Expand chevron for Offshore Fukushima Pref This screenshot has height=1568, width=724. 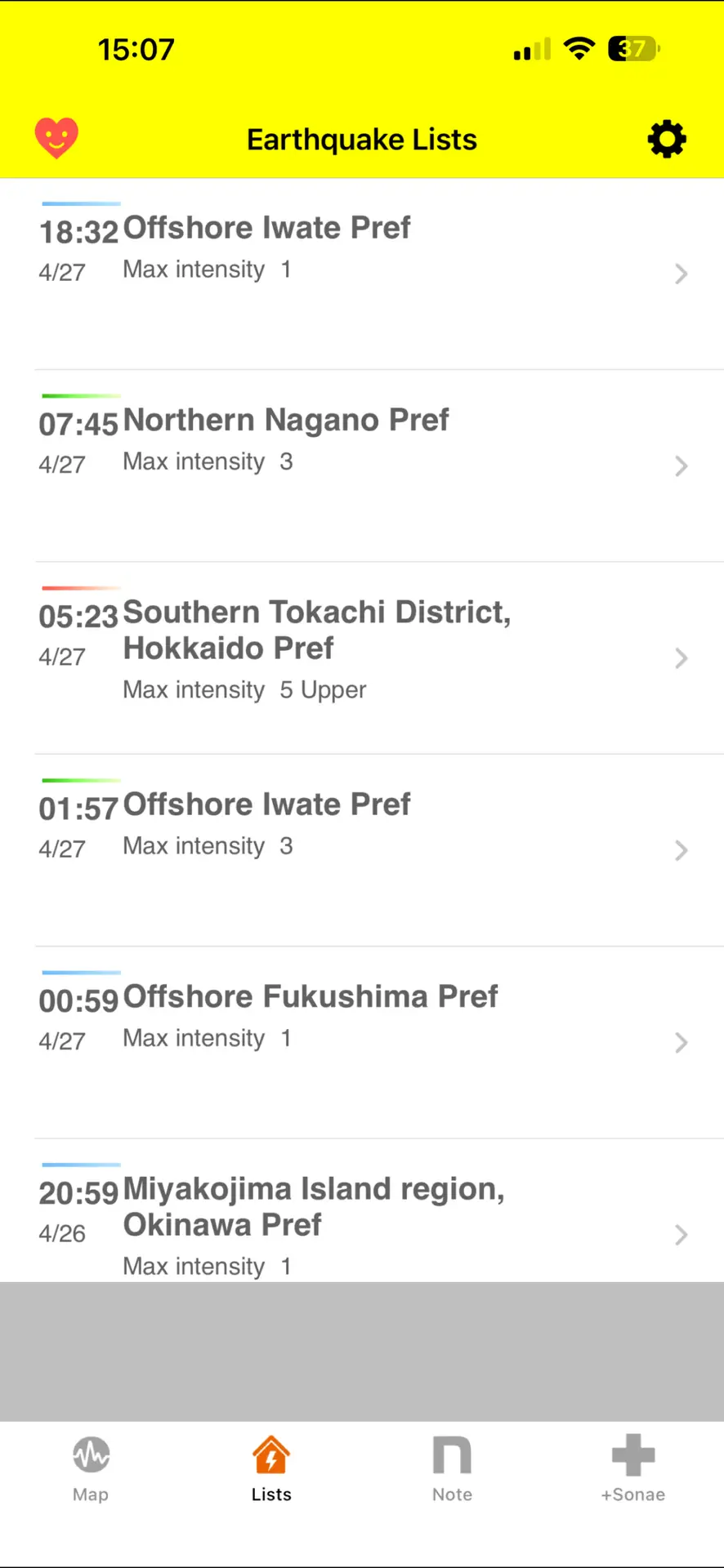pyautogui.click(x=681, y=1042)
